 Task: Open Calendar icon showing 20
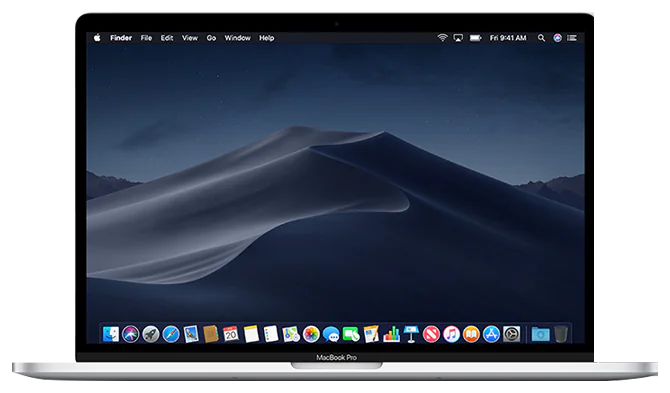[231, 334]
